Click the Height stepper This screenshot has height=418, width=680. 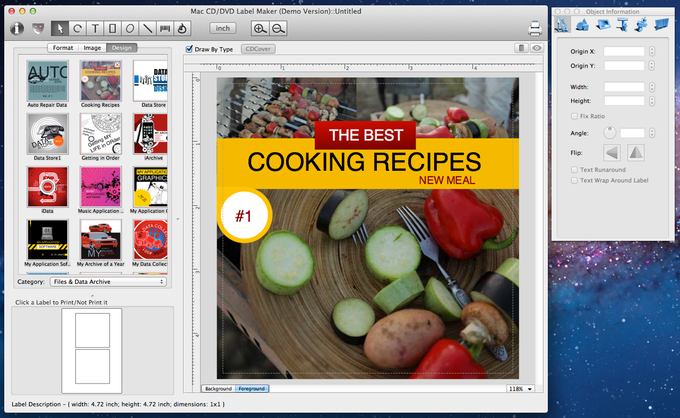[x=652, y=101]
